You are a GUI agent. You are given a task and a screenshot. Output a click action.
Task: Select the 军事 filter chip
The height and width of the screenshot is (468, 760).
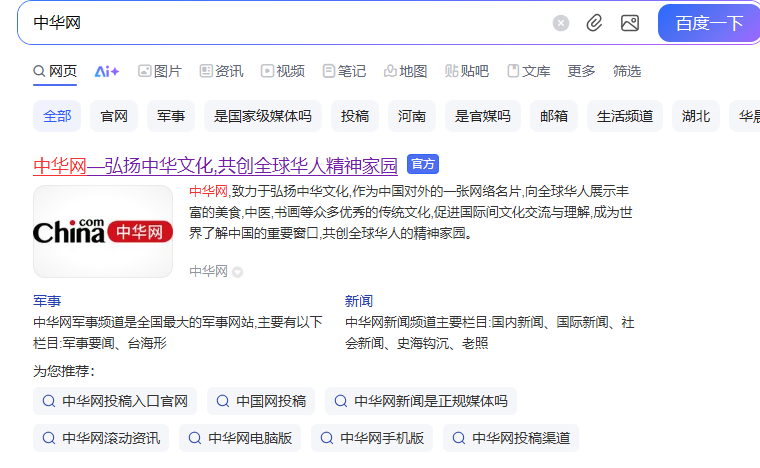tap(171, 116)
